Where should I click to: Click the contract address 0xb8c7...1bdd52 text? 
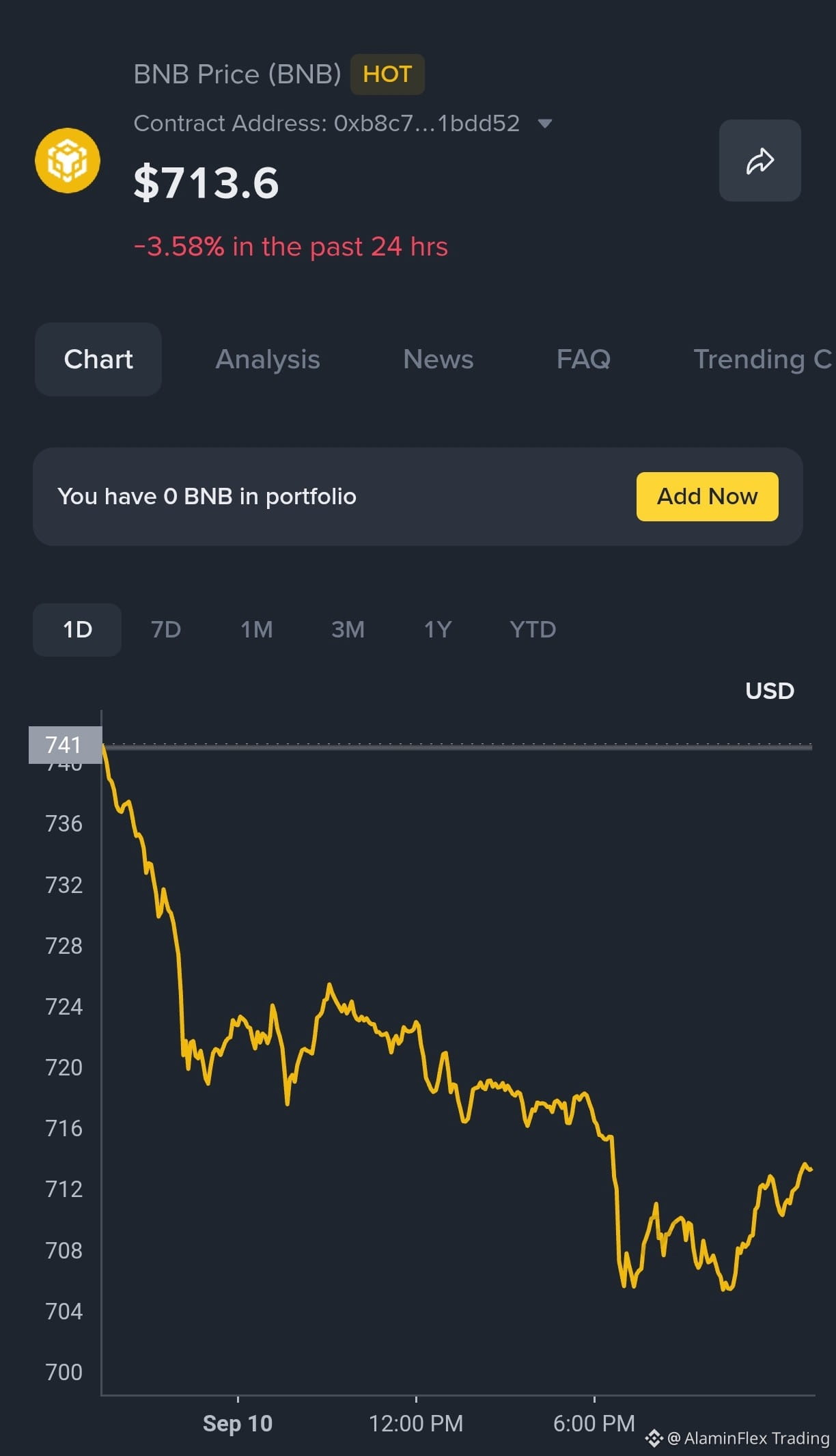pyautogui.click(x=427, y=123)
